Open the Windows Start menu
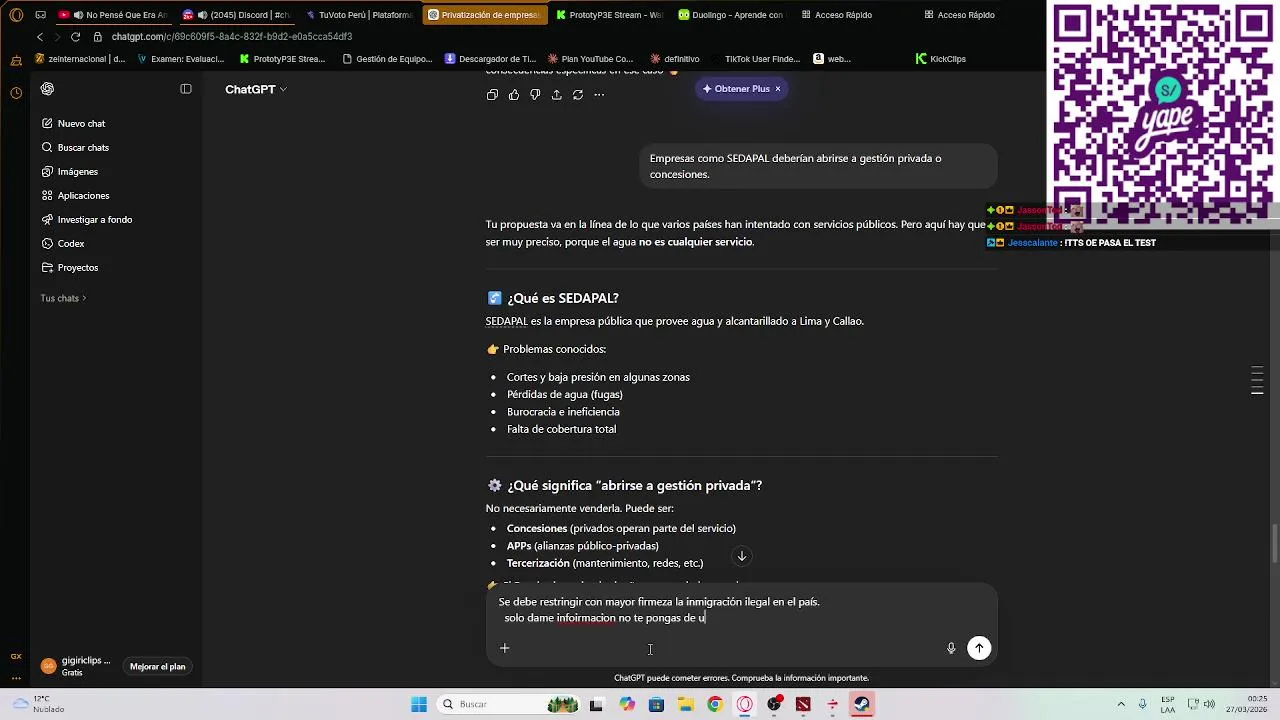 419,705
